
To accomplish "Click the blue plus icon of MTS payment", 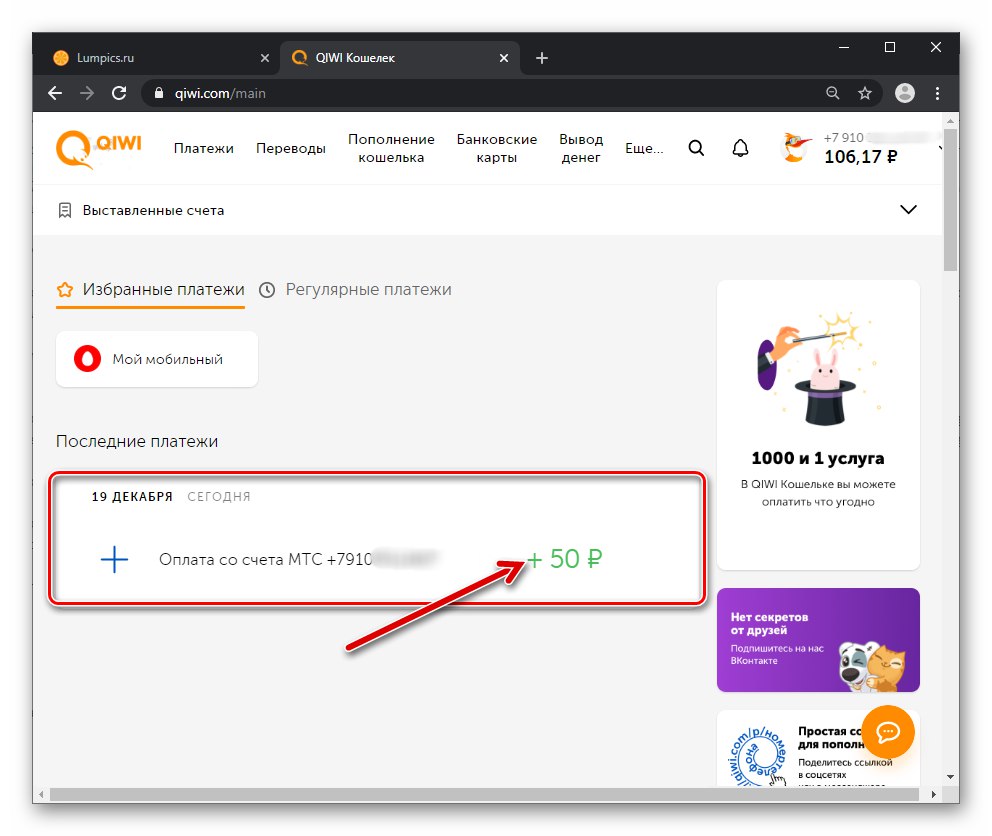I will point(115,559).
